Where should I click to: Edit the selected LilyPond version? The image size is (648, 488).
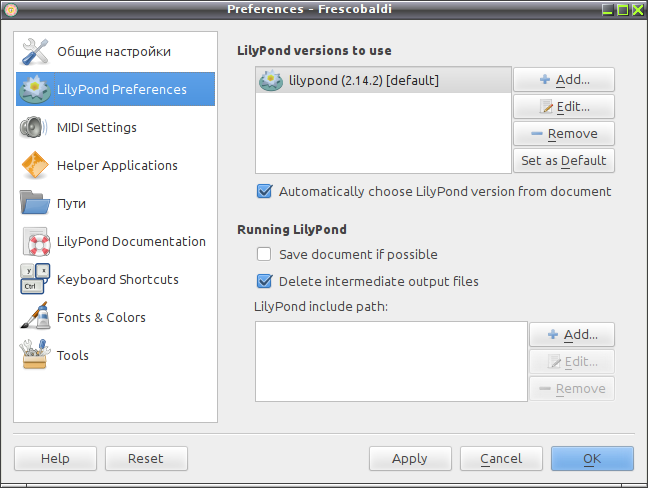564,107
